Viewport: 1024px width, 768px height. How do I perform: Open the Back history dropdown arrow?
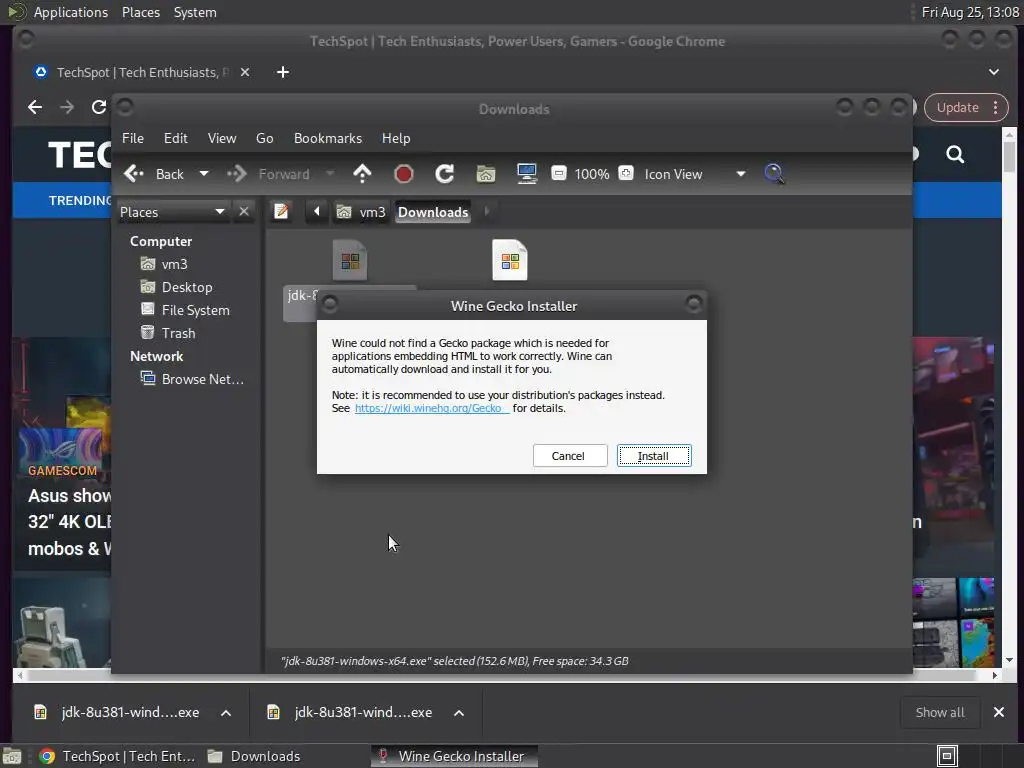(204, 174)
